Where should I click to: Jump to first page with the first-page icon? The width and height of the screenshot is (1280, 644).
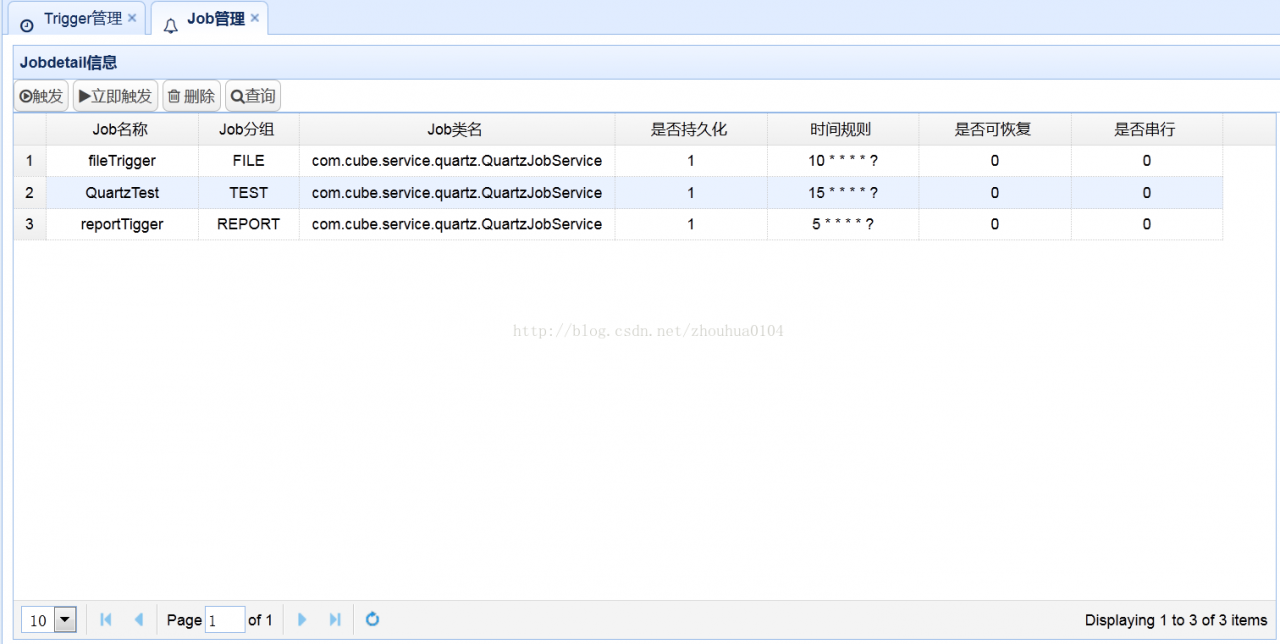coord(105,620)
